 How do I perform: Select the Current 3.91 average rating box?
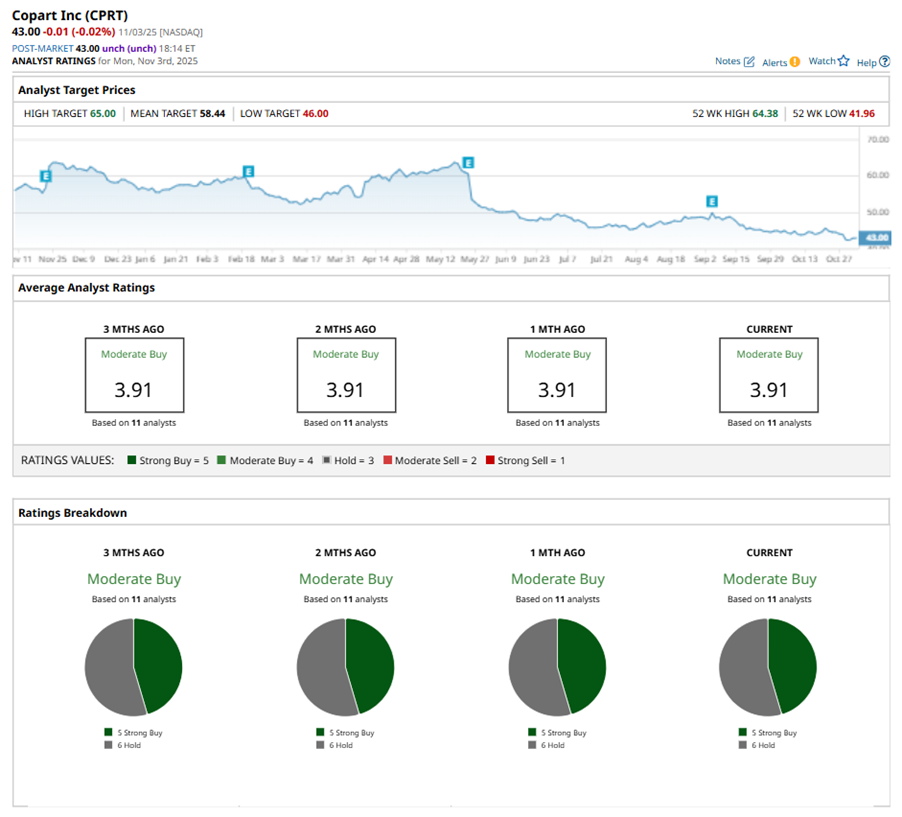pos(769,375)
